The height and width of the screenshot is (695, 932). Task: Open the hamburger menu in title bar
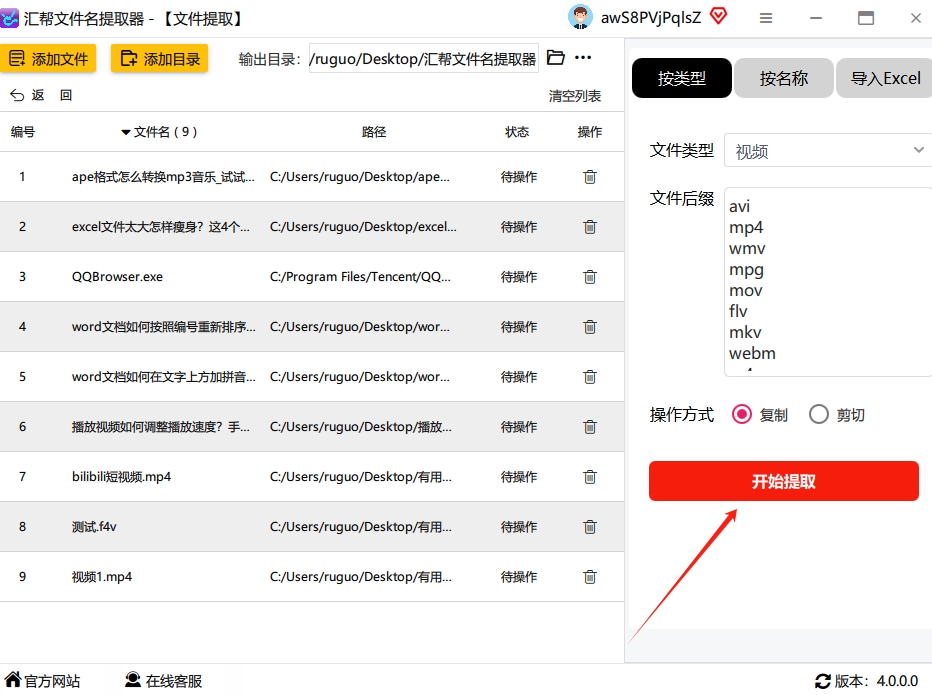(x=766, y=18)
